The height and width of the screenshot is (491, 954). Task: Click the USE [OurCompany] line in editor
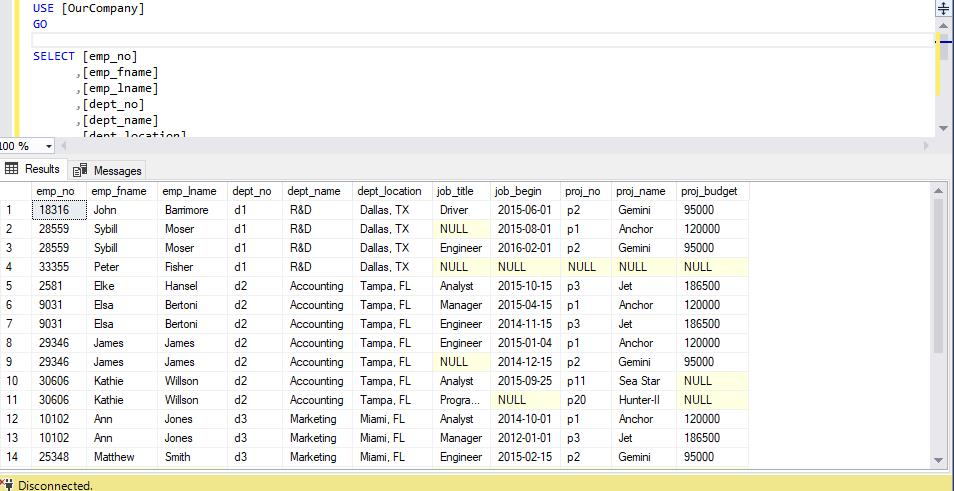click(x=89, y=9)
